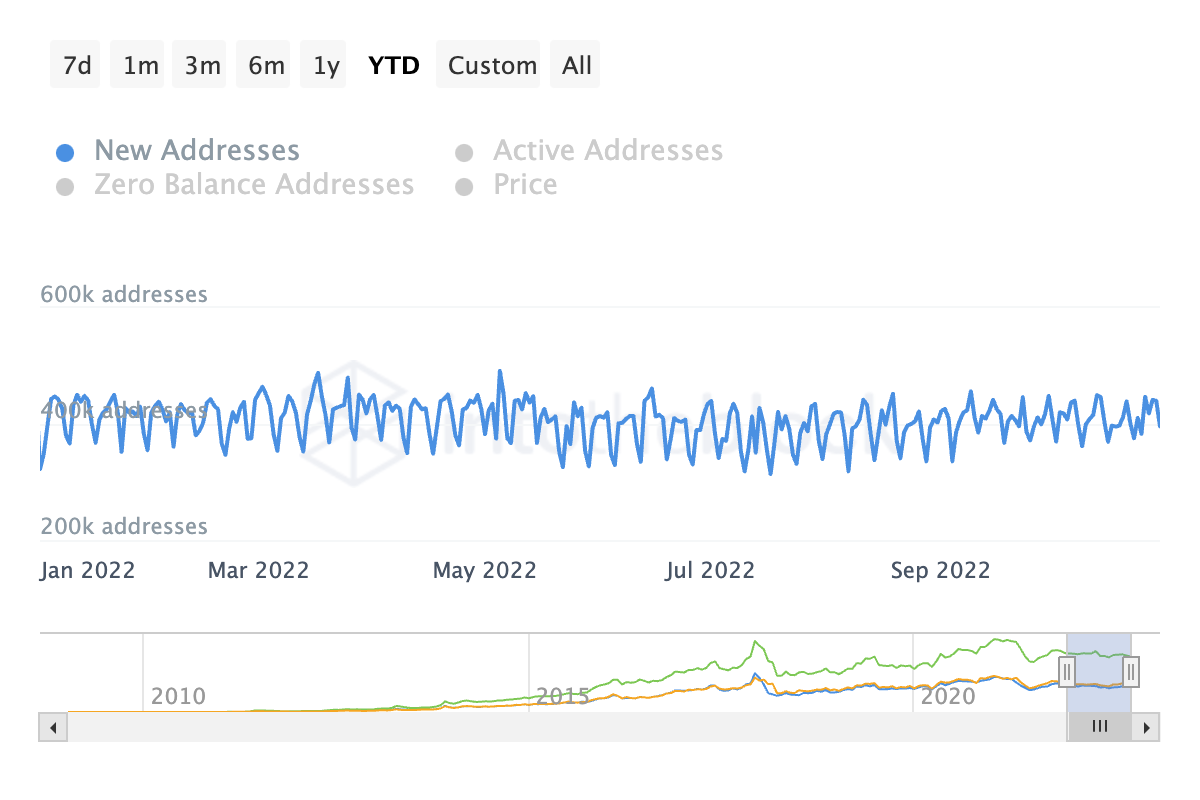This screenshot has height=800, width=1200.
Task: Click the grey Active Addresses legend dot
Action: [x=464, y=153]
